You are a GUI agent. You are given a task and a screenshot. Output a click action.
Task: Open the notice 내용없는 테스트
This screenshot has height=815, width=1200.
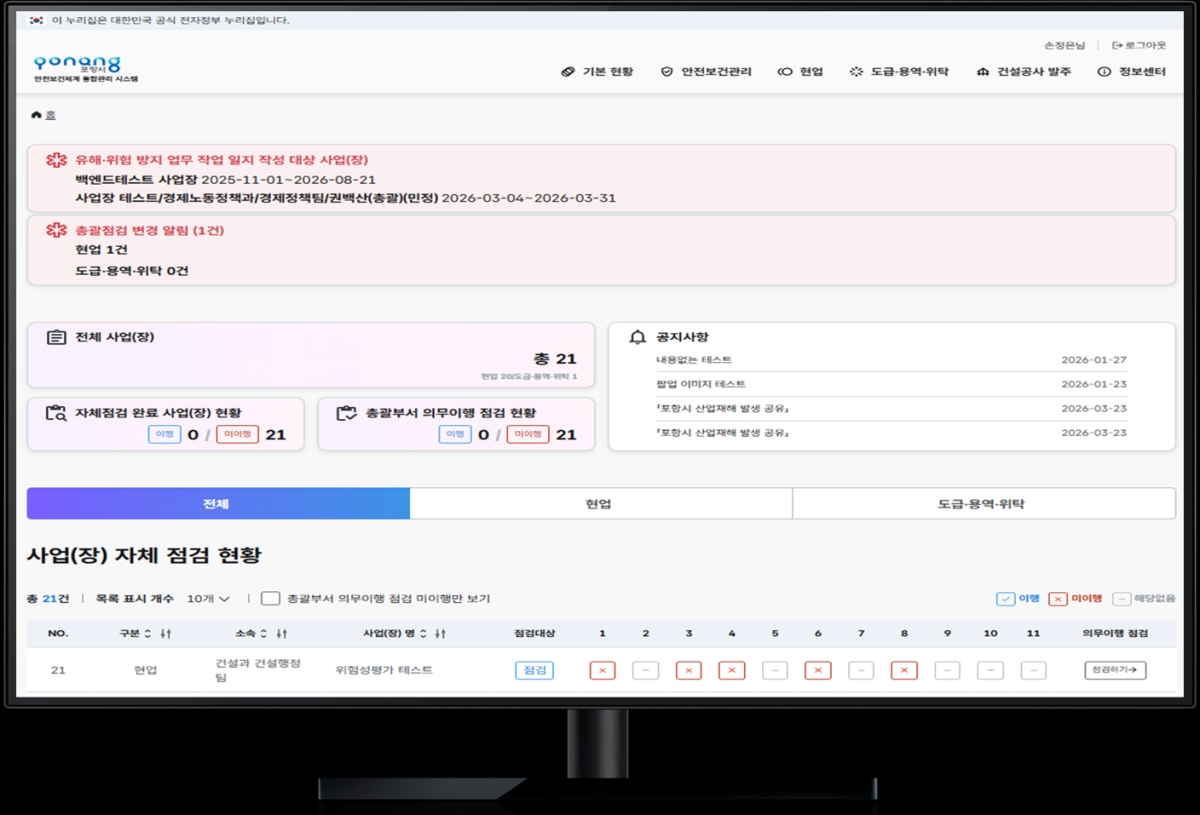(x=694, y=360)
